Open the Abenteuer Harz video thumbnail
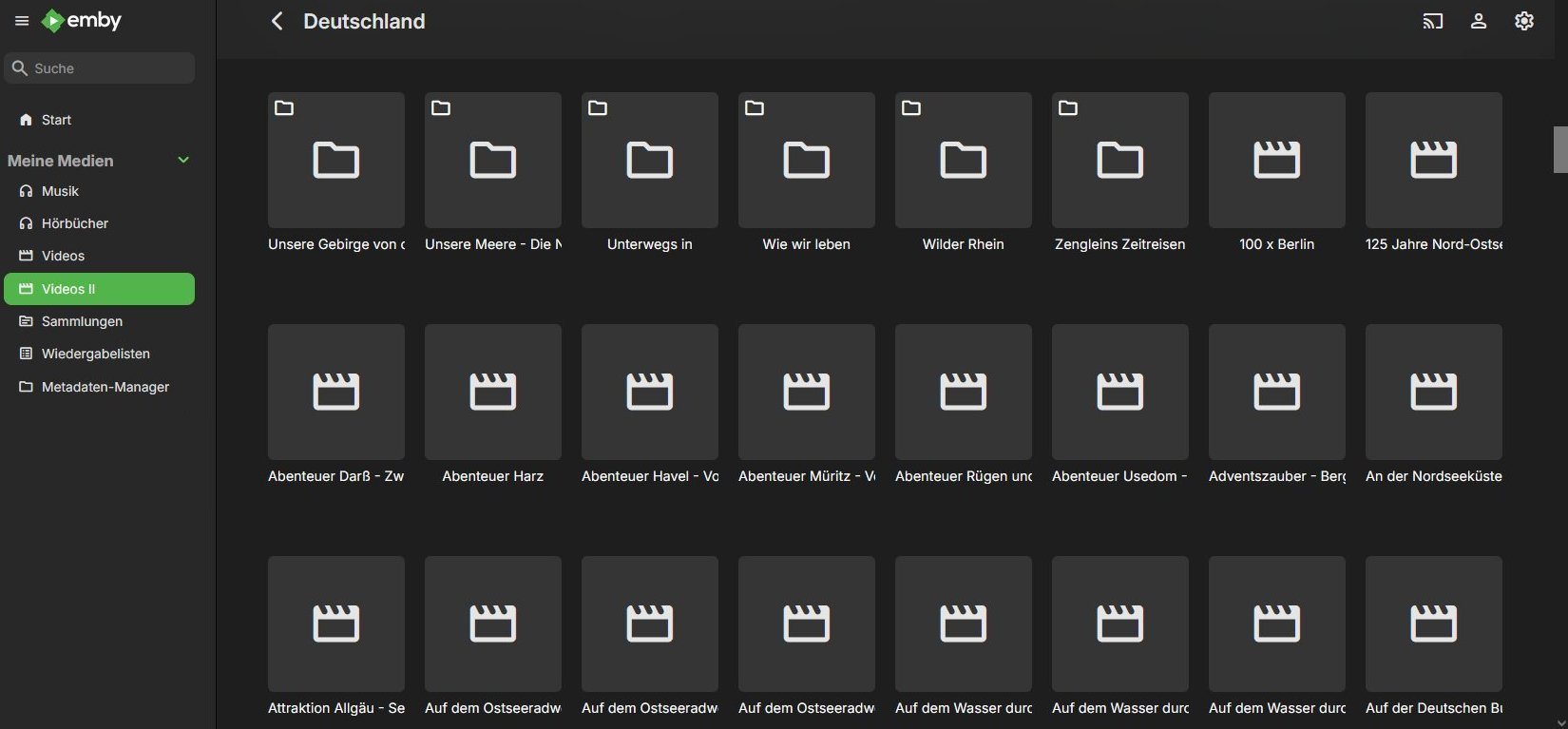1568x729 pixels. tap(492, 392)
